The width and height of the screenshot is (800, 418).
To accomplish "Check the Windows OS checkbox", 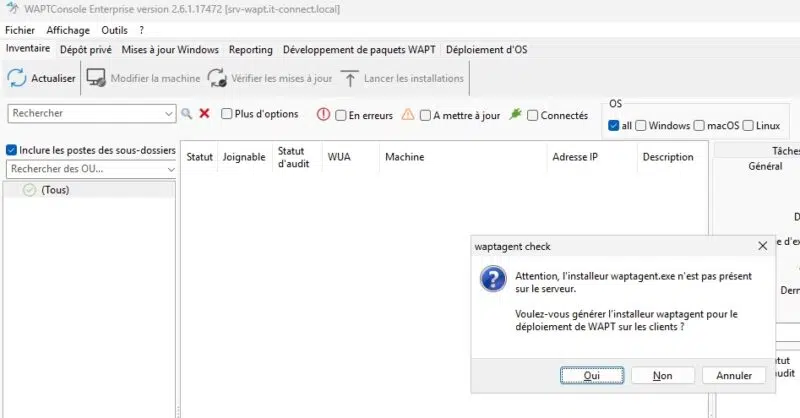I will coord(641,126).
